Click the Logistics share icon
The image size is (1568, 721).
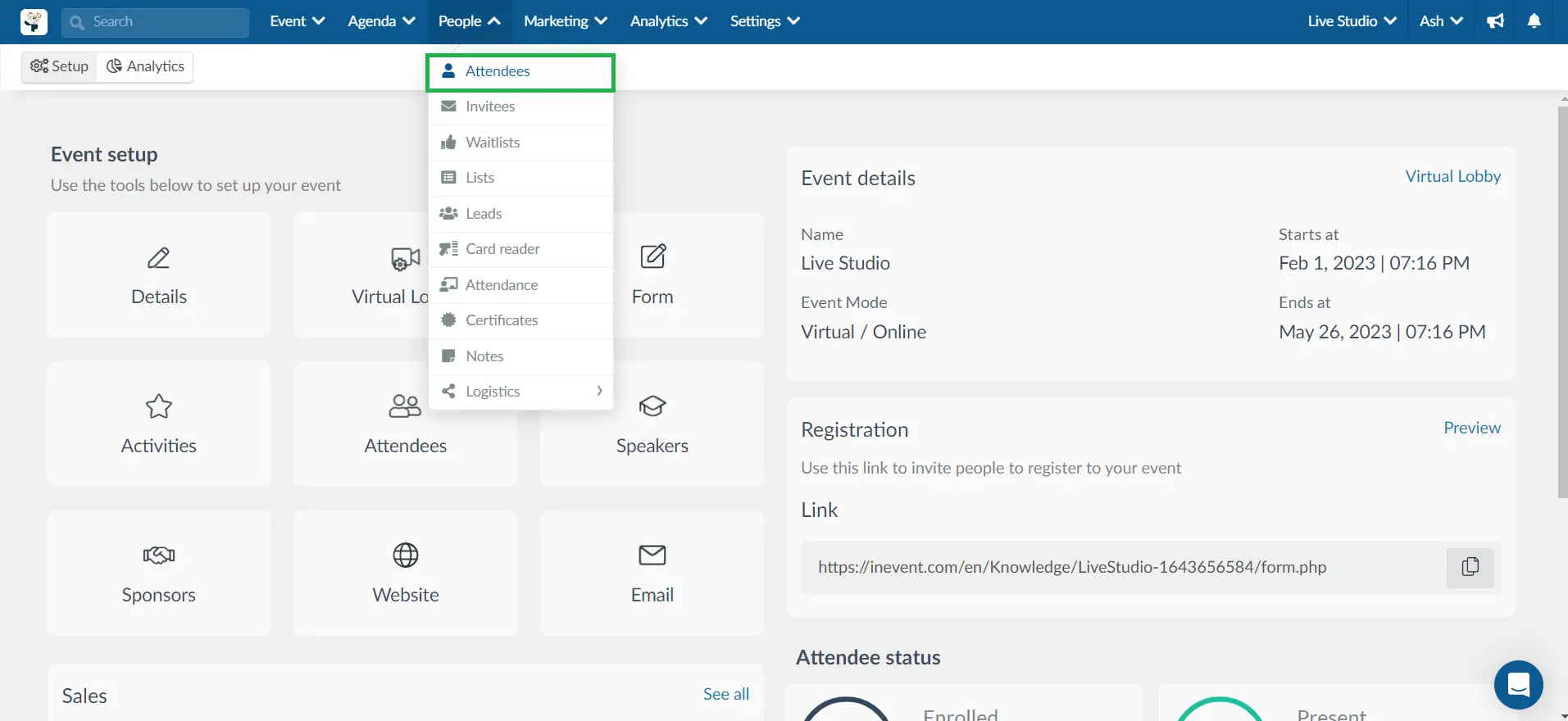tap(448, 392)
